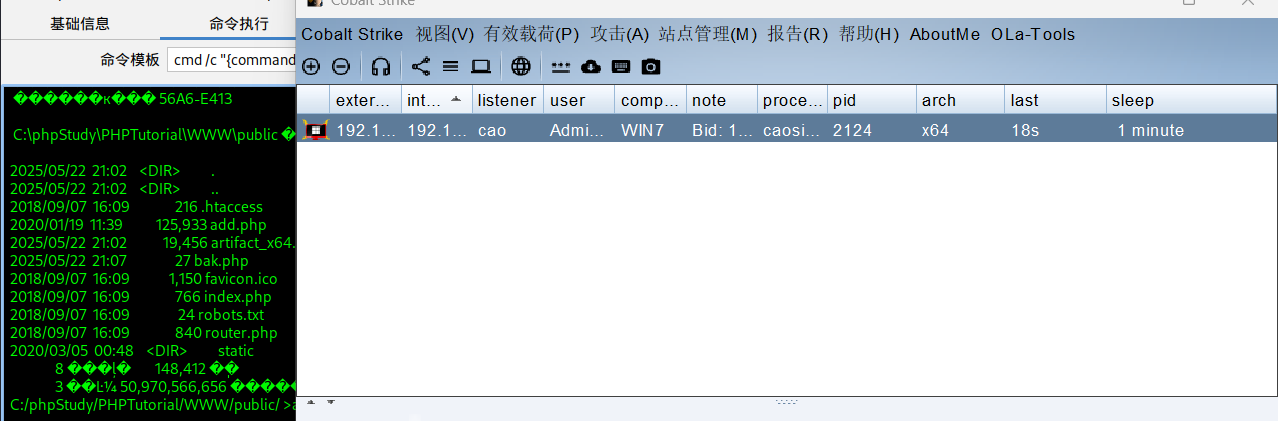This screenshot has width=1278, height=421.
Task: Sort by internal column header
Action: [436, 100]
